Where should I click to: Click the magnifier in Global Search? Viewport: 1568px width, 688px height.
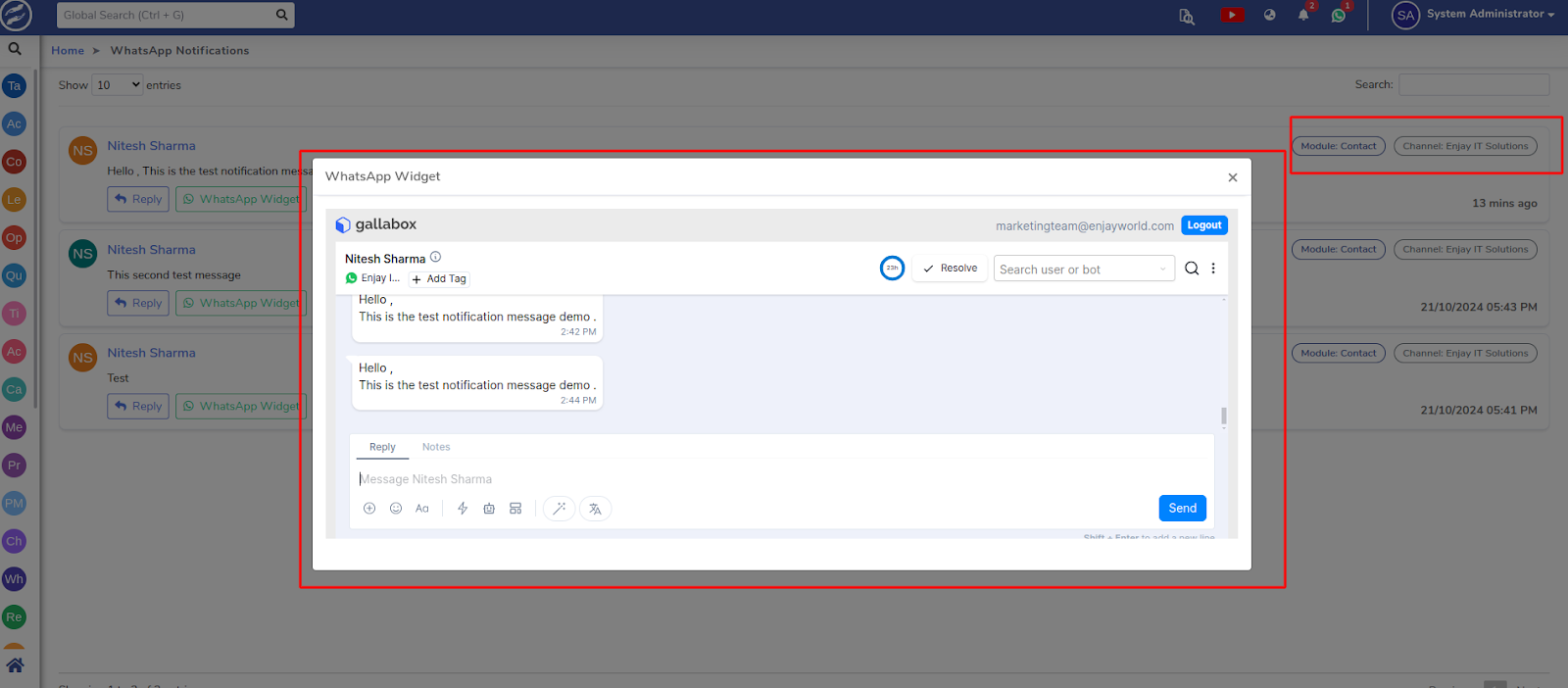pyautogui.click(x=282, y=15)
